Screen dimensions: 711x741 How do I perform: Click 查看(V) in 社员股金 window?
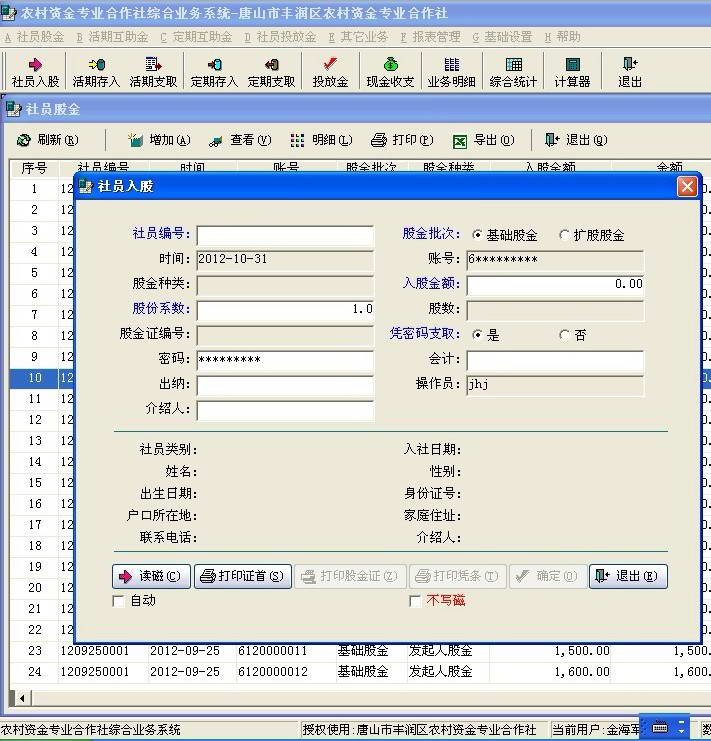point(240,140)
